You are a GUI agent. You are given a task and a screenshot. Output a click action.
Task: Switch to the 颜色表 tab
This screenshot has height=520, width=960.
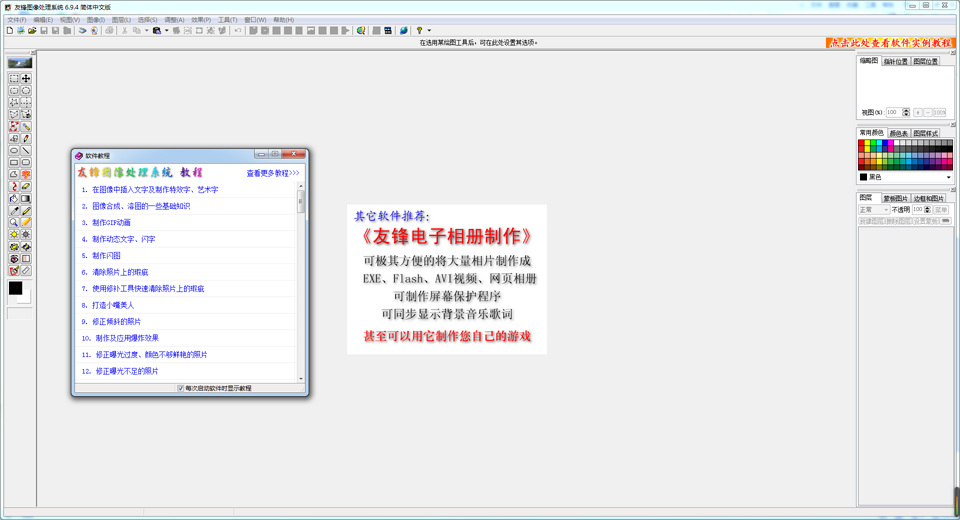coord(898,133)
